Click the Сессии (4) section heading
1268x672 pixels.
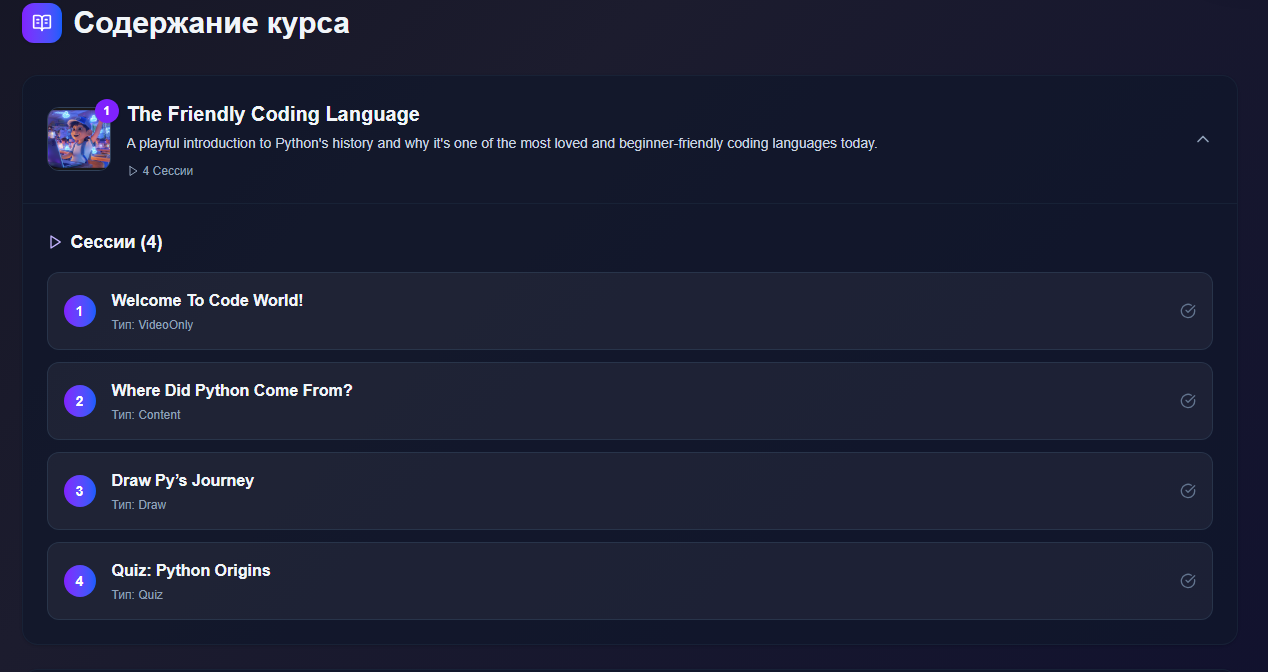point(116,242)
